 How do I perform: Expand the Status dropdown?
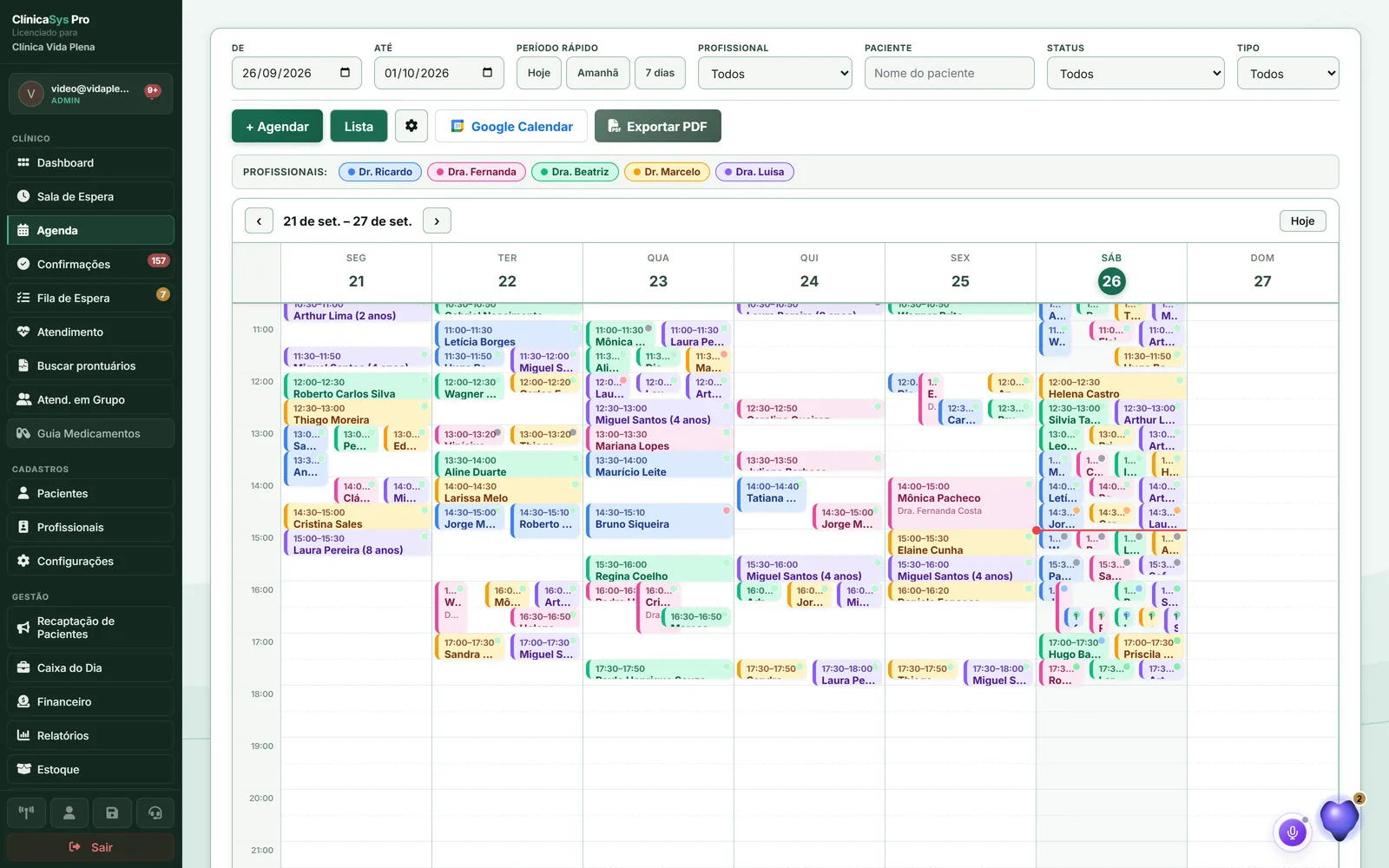1136,74
